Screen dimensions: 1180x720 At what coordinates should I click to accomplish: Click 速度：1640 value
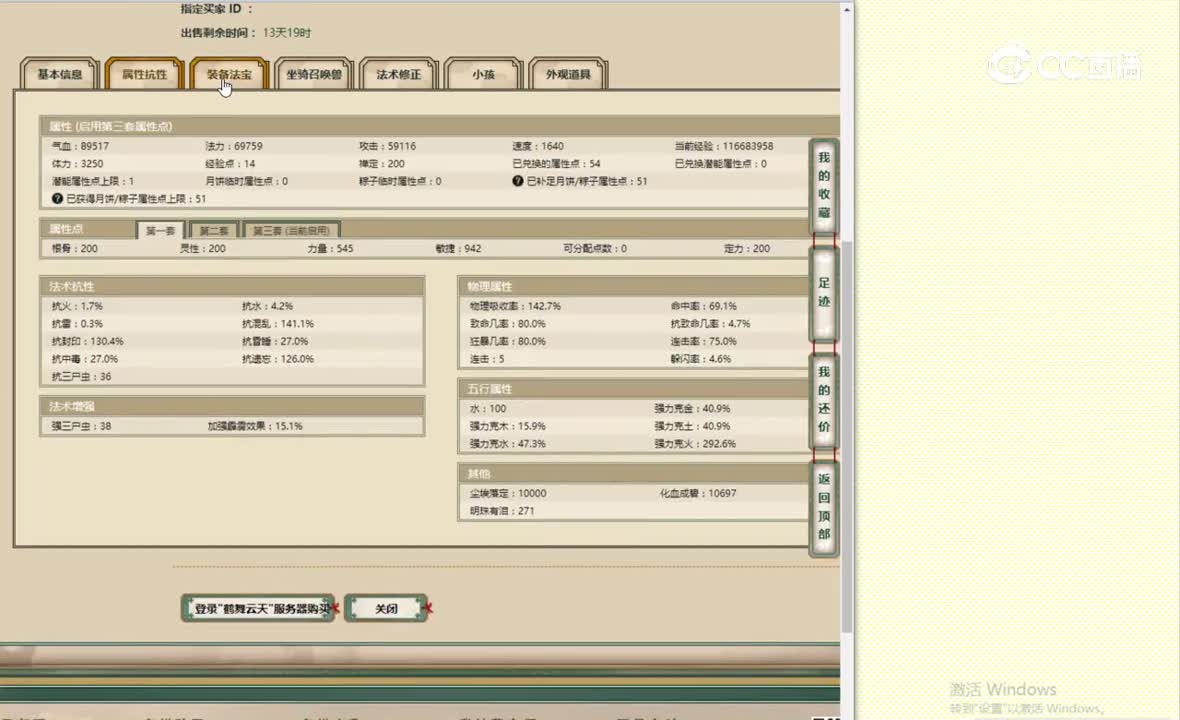pyautogui.click(x=537, y=146)
